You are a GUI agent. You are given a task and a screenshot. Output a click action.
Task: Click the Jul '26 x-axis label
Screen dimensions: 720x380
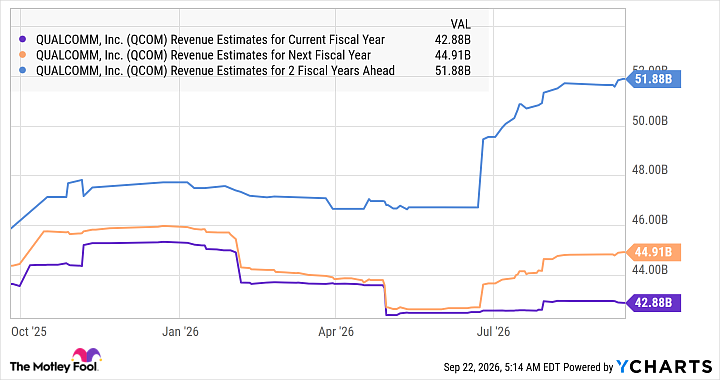pos(494,331)
